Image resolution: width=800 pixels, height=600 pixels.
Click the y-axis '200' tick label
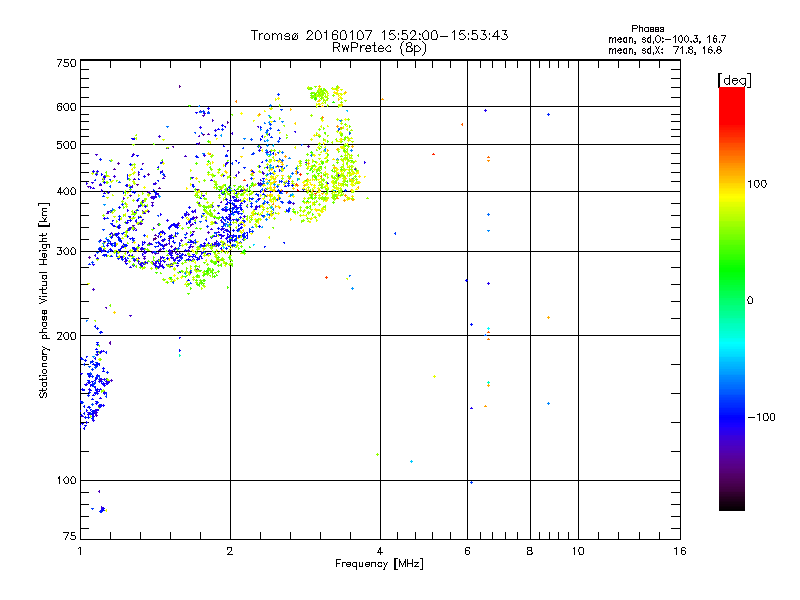66,336
